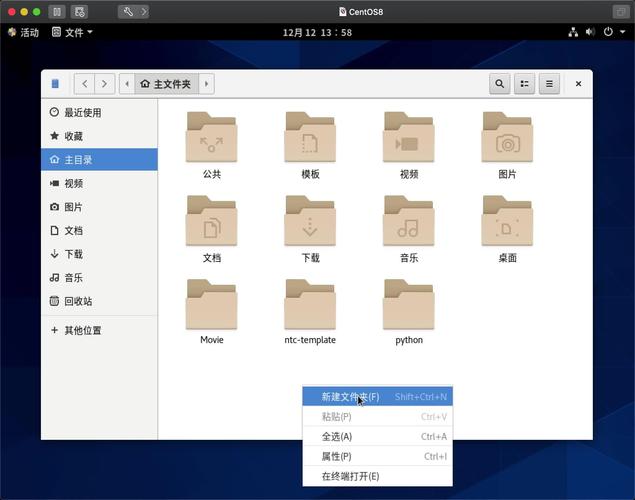The width and height of the screenshot is (635, 500).
Task: Choose 全选(A) from context menu
Action: tap(377, 436)
